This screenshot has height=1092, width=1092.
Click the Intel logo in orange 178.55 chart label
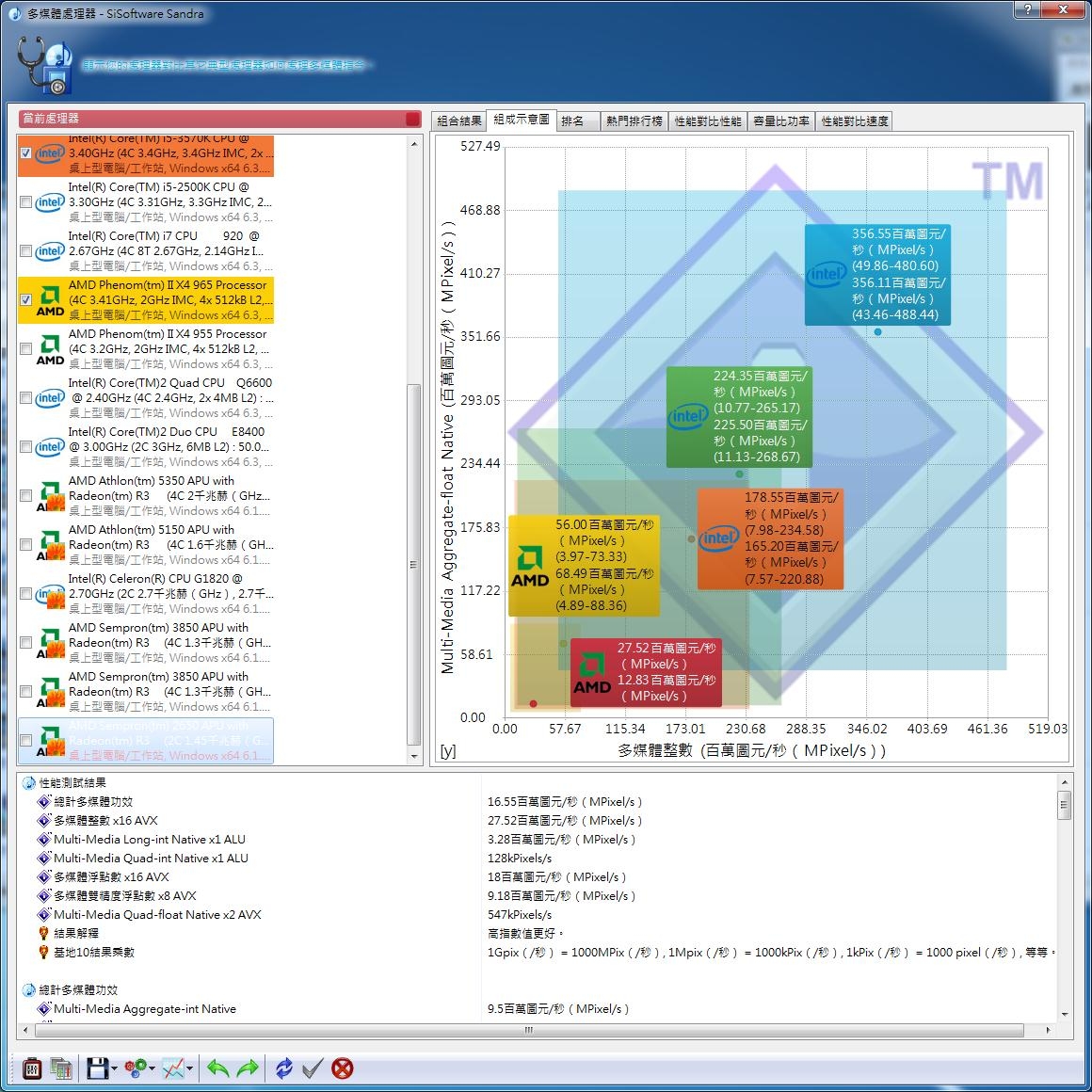718,538
